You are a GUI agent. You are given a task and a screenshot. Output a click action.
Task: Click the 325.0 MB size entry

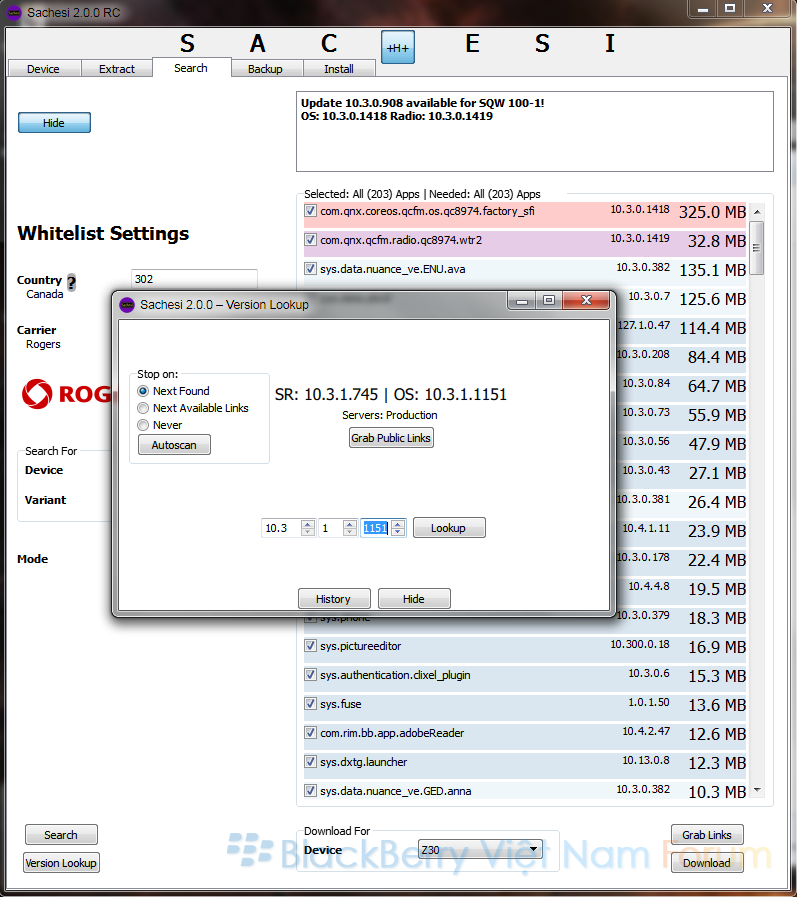click(712, 212)
